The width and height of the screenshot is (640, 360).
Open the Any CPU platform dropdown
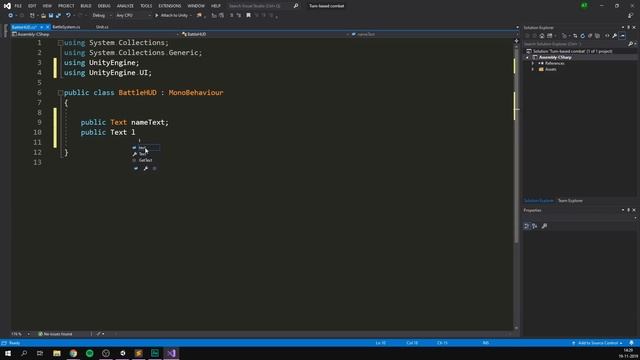[x=133, y=16]
